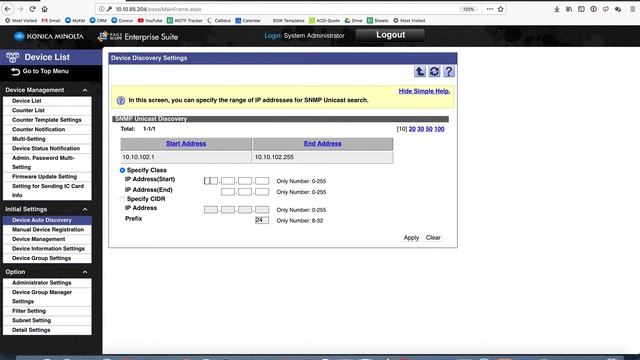Collapse the Option section
640x360 pixels.
click(x=85, y=272)
